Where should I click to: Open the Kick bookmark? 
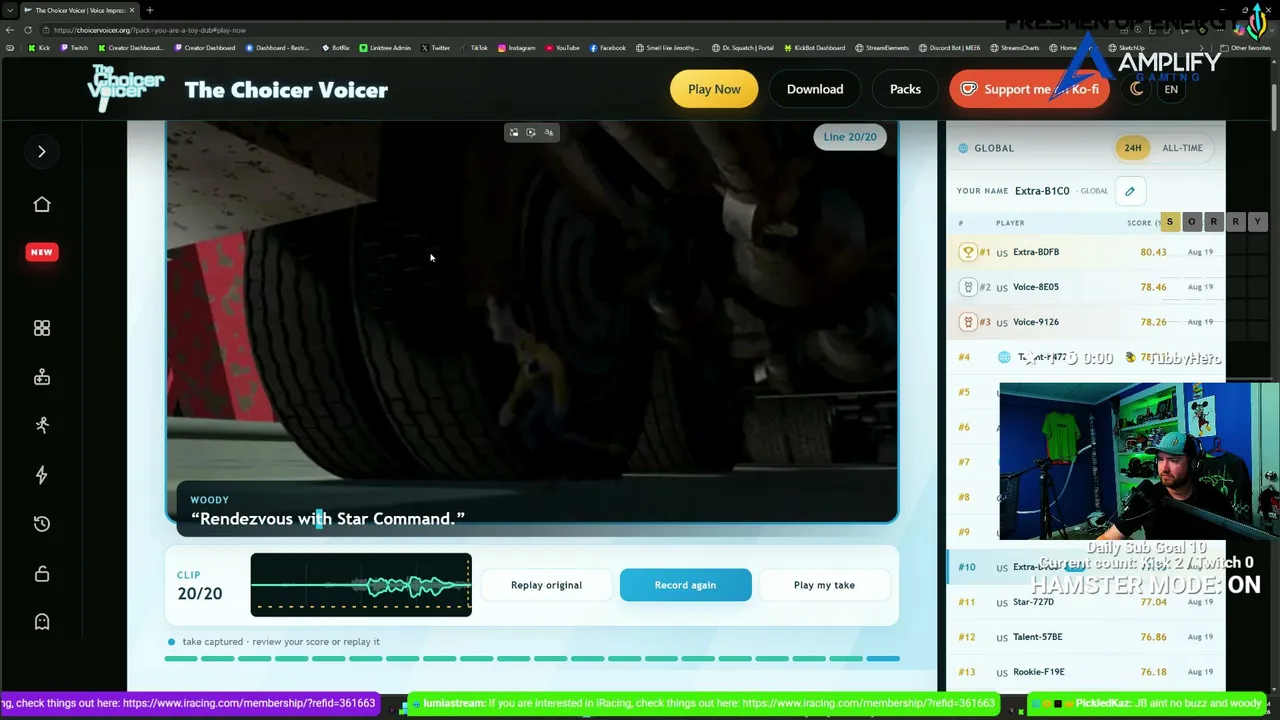(39, 48)
